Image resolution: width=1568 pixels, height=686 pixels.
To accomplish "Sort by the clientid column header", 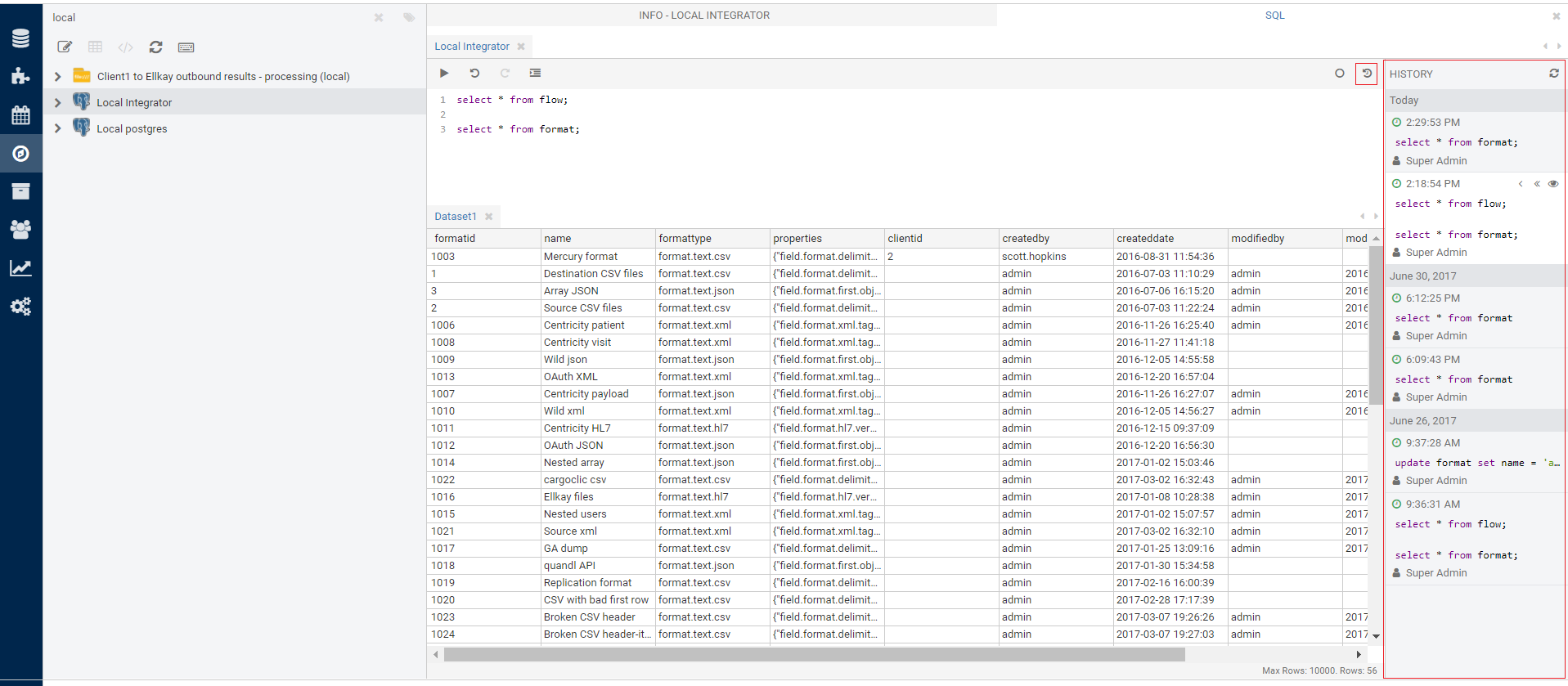I will pyautogui.click(x=941, y=238).
